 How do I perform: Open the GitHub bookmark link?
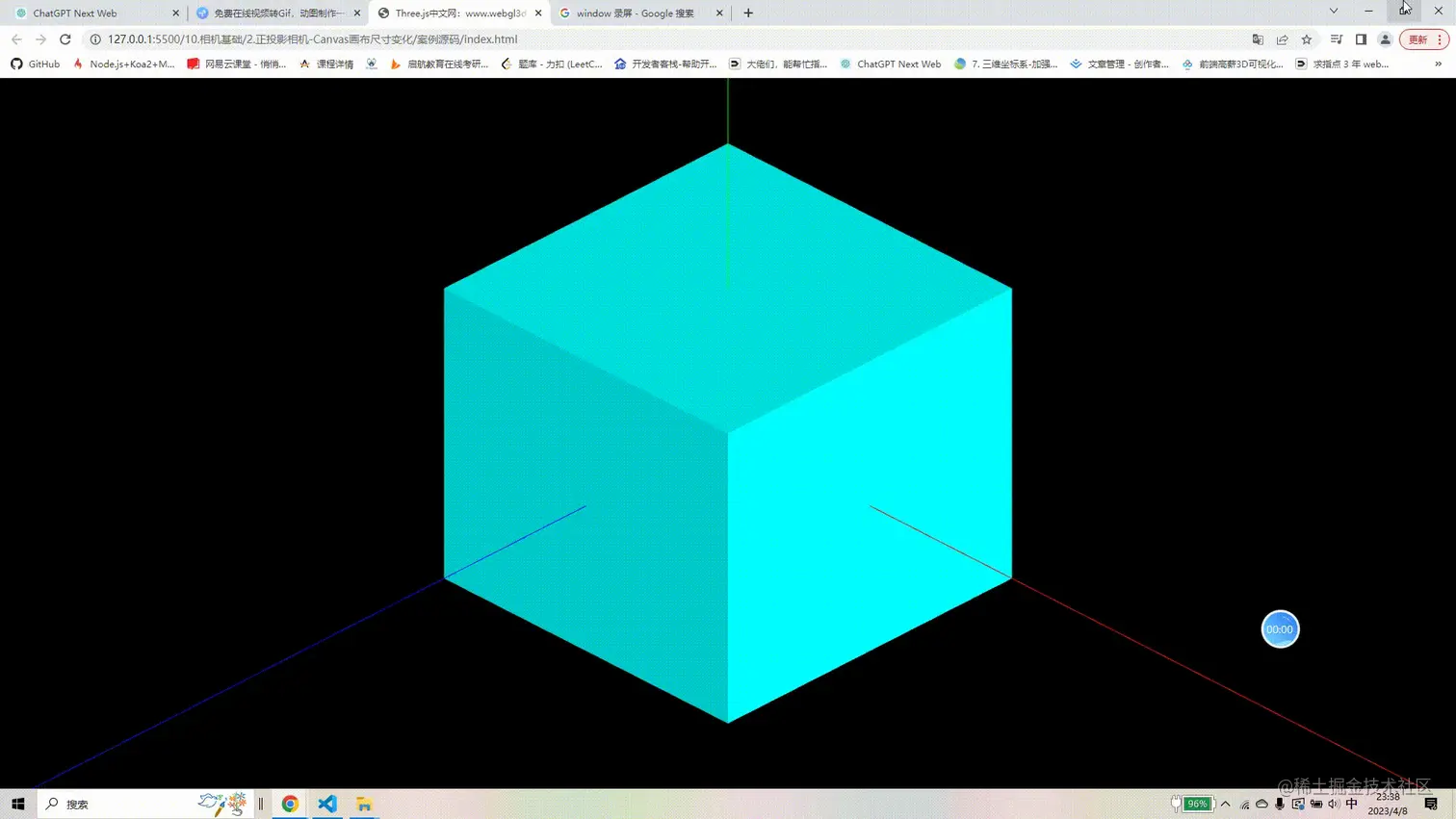[x=34, y=64]
